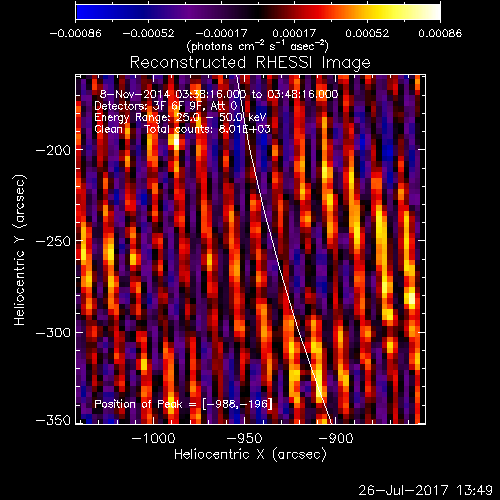
Task: Click the X-axis tick label -900
Action: coord(336,438)
